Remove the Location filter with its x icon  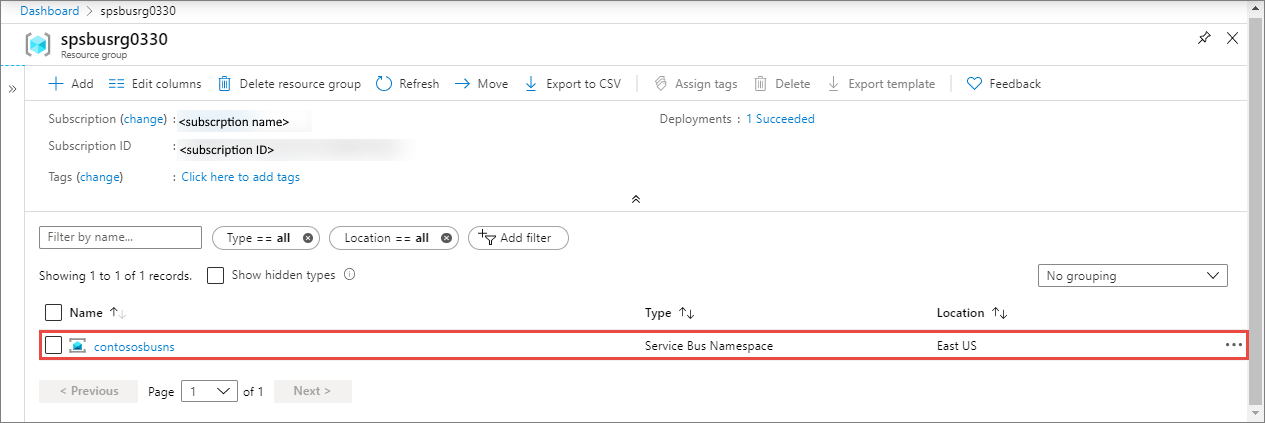[x=446, y=238]
